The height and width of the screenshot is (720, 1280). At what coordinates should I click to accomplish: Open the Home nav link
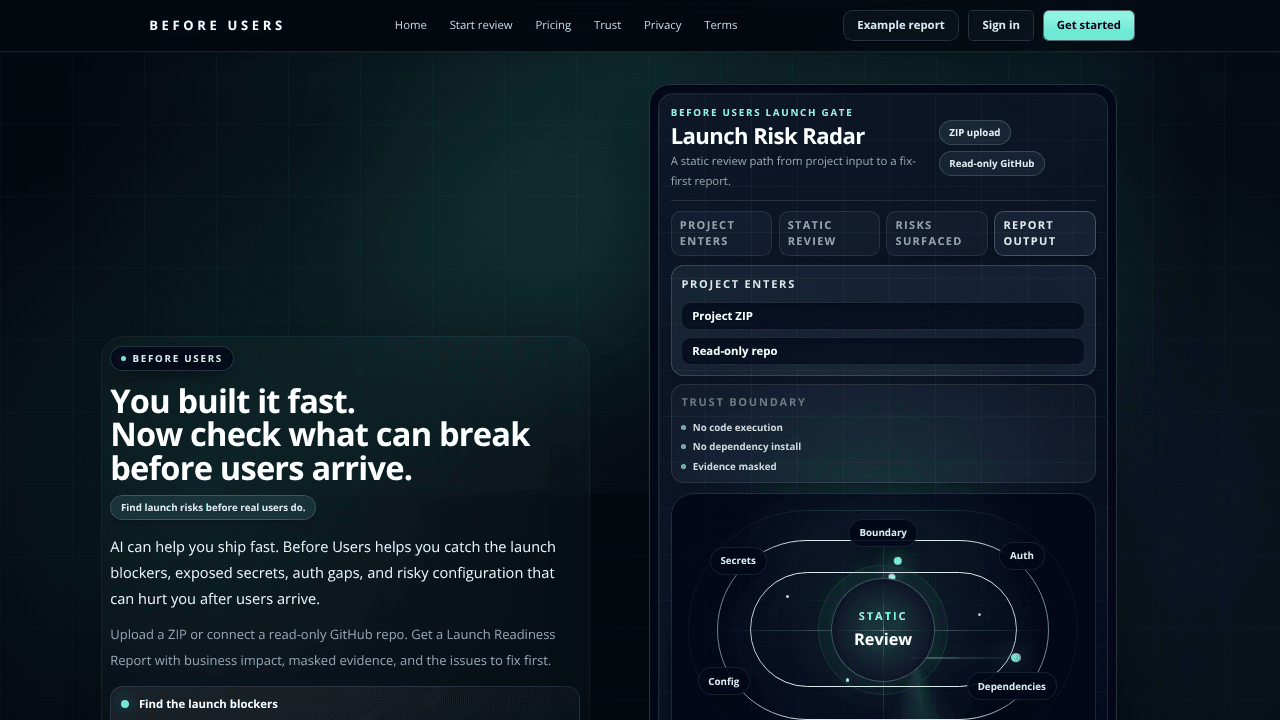click(x=410, y=25)
